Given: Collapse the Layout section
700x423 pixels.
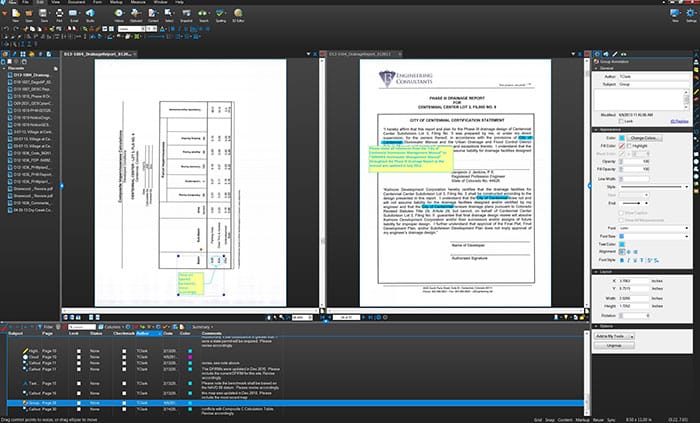Looking at the screenshot, I should (x=596, y=272).
